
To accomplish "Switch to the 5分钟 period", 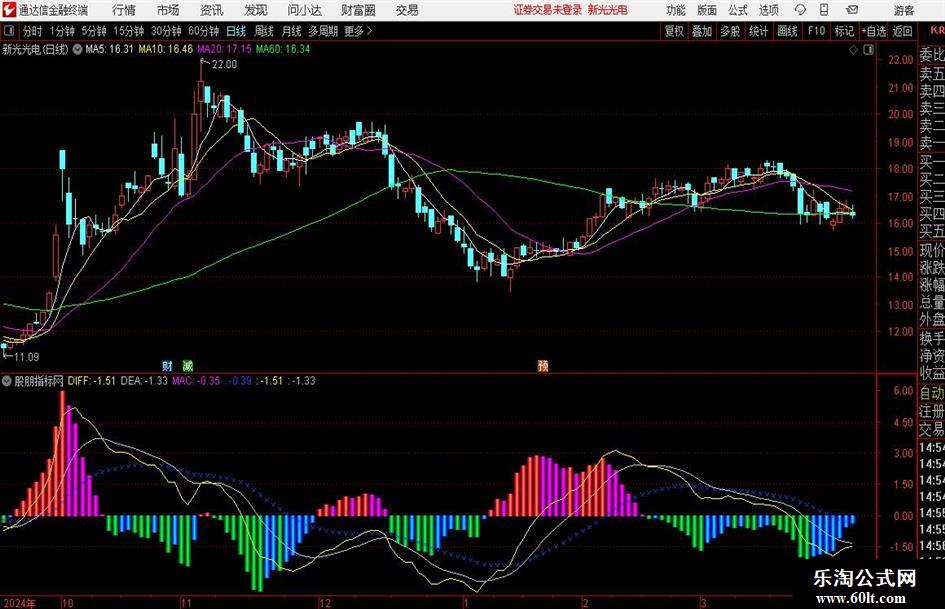I will tap(93, 31).
